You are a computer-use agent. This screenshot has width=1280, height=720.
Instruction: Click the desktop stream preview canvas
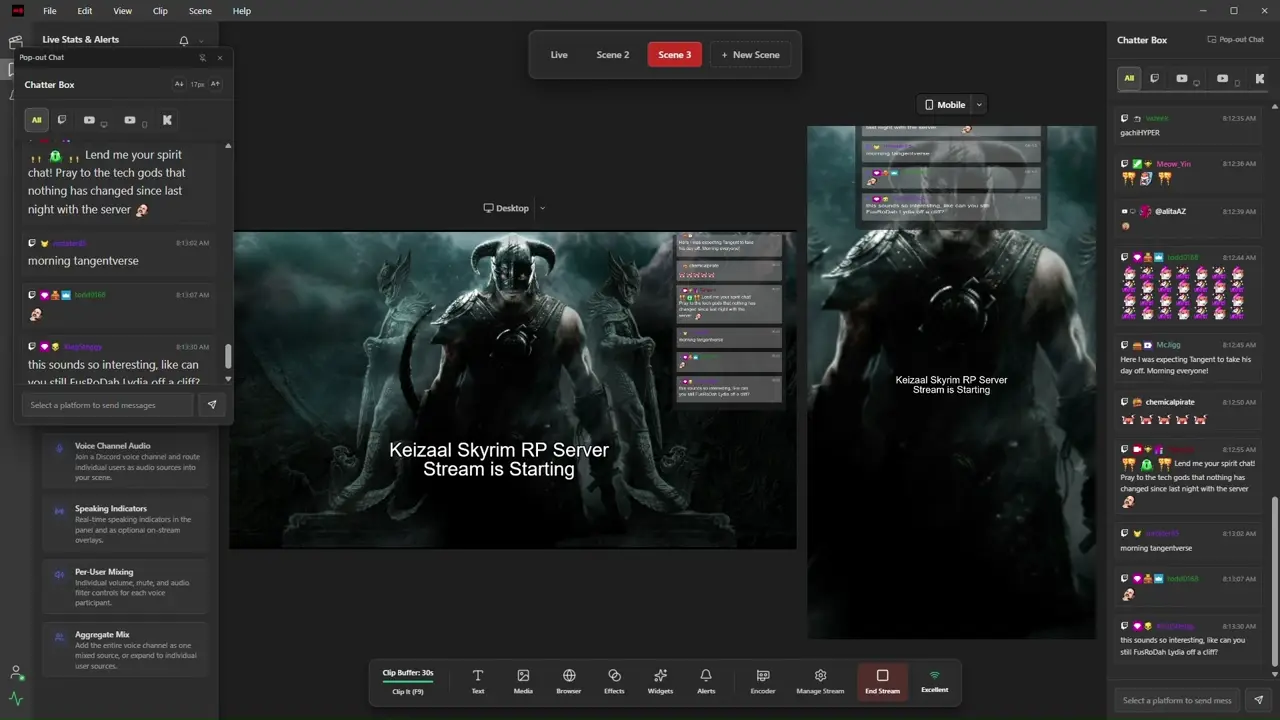tap(513, 390)
